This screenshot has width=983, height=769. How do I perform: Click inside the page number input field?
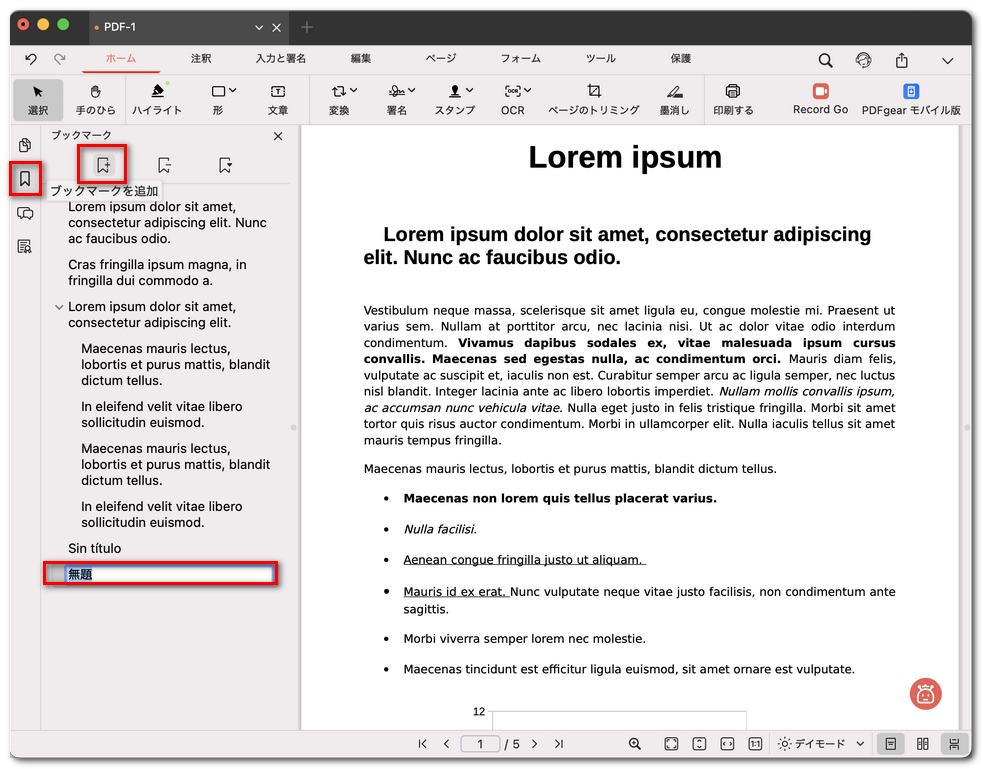[481, 743]
